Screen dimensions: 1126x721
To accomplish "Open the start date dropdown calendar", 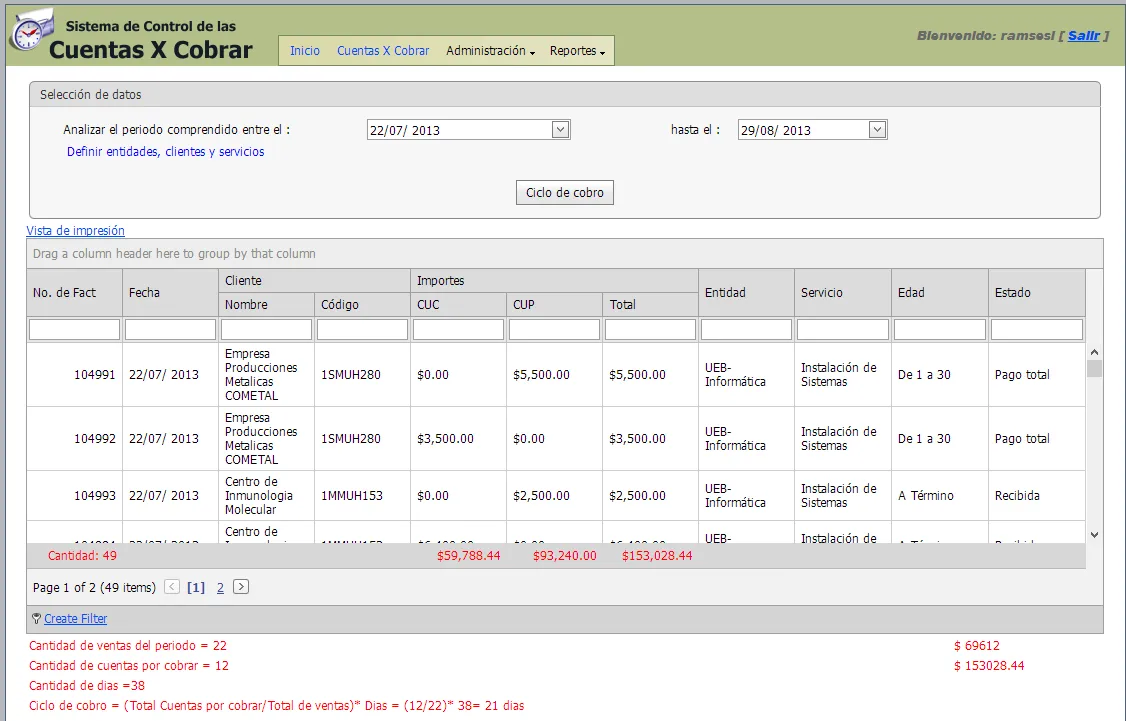I will tap(560, 129).
